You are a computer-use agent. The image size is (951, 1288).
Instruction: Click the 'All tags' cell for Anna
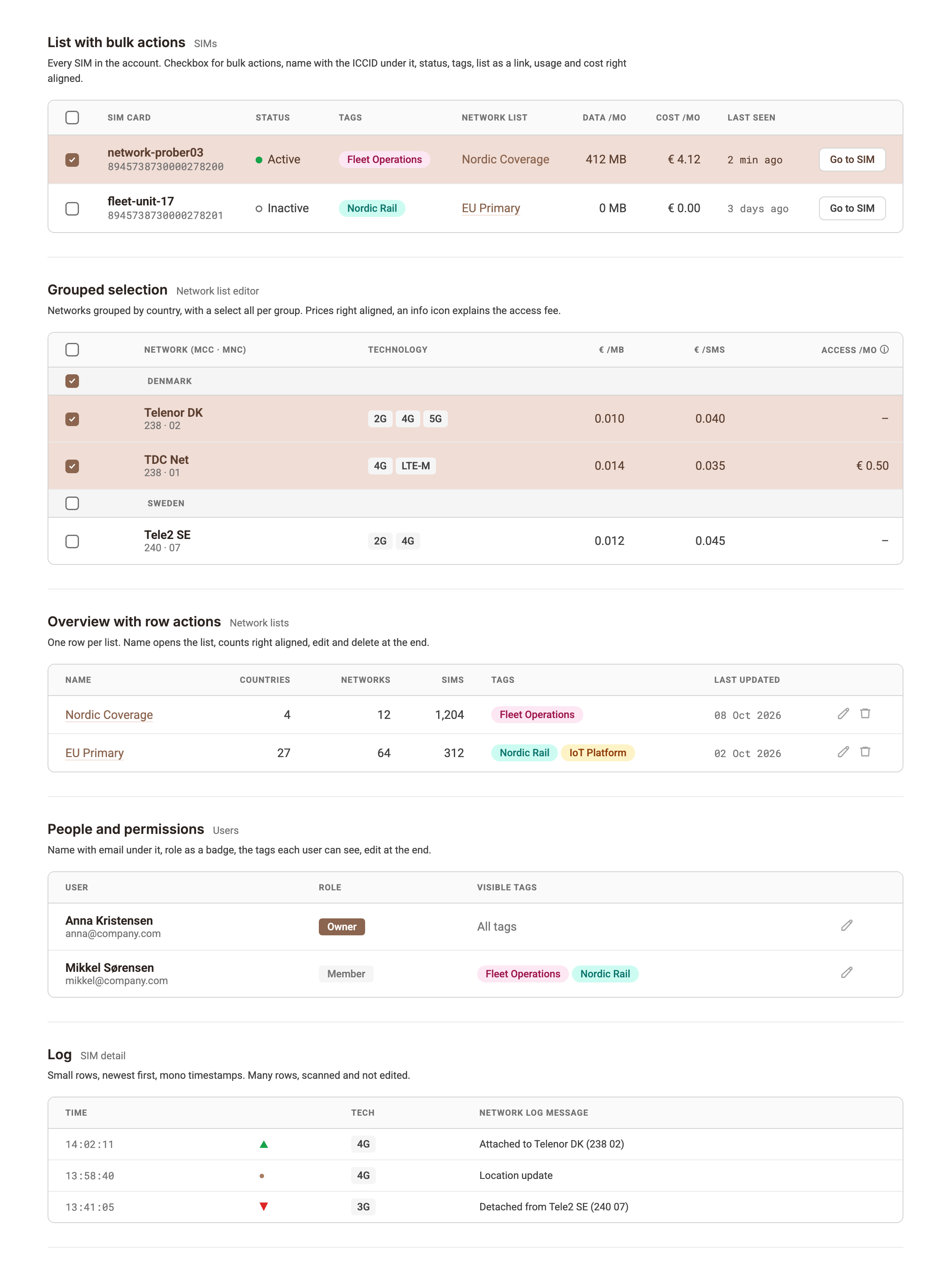pyautogui.click(x=497, y=926)
